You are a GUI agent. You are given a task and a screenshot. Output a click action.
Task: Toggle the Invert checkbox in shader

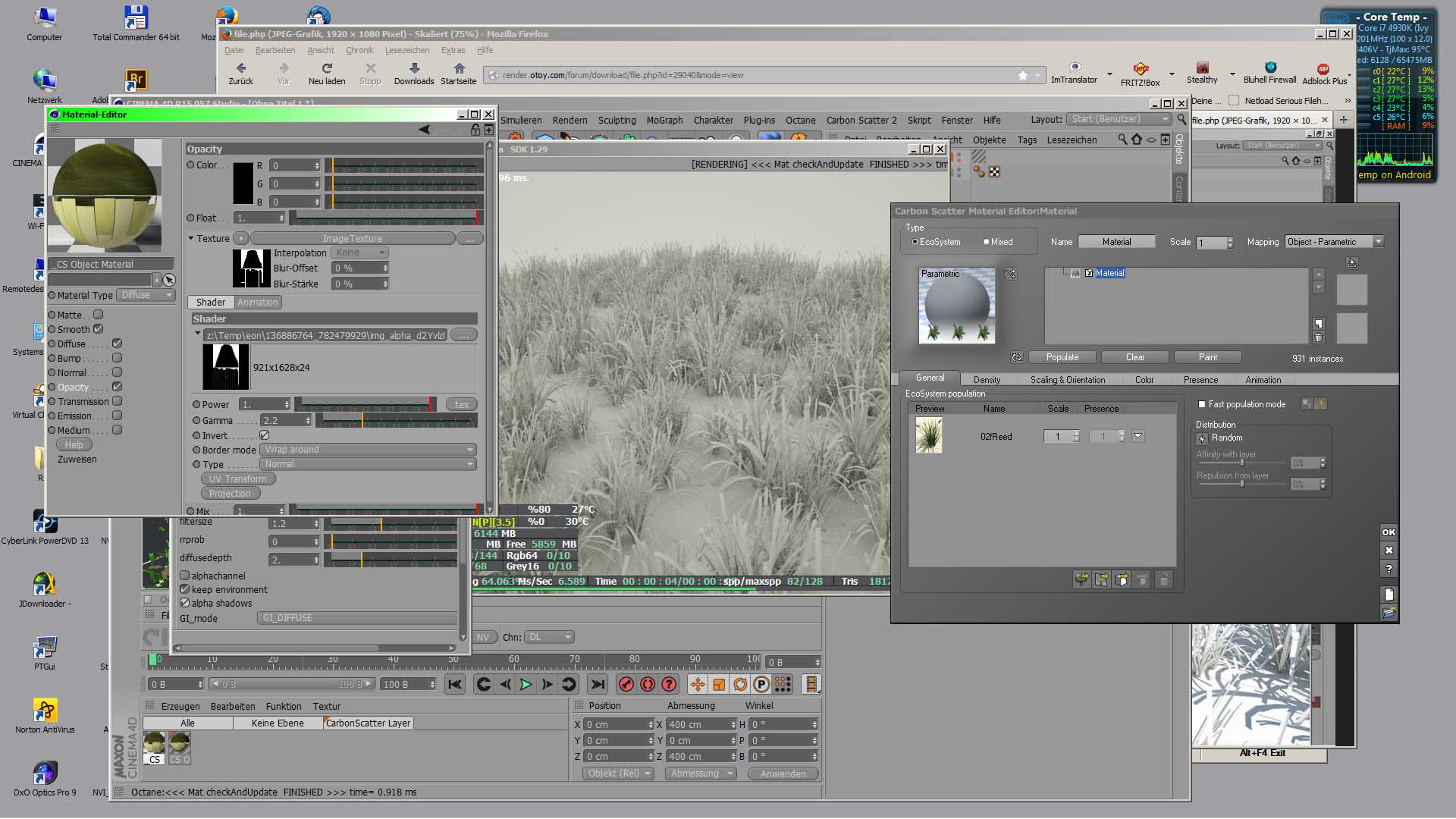coord(265,435)
